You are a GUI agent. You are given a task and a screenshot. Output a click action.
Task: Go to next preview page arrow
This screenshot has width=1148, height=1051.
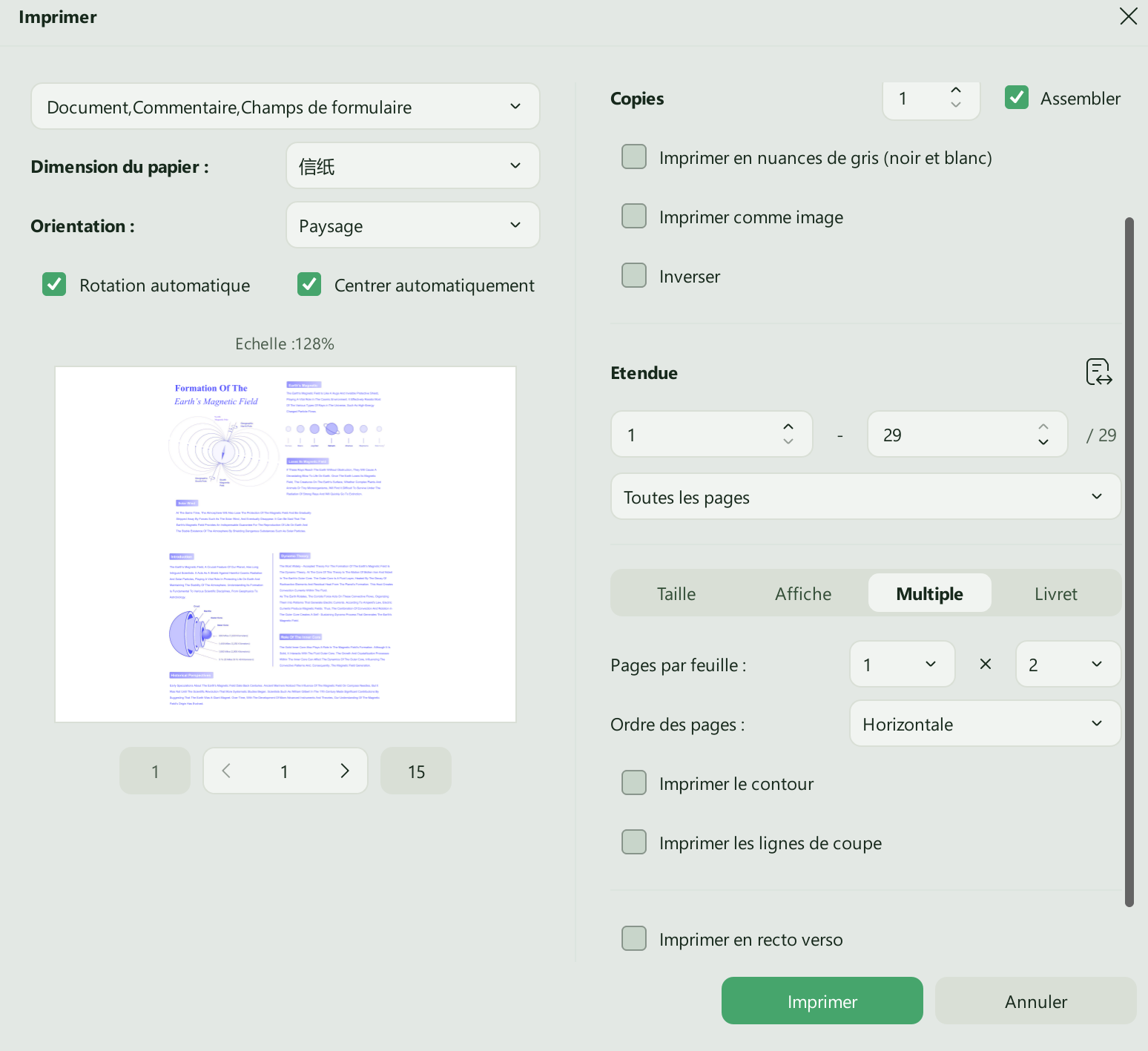344,771
